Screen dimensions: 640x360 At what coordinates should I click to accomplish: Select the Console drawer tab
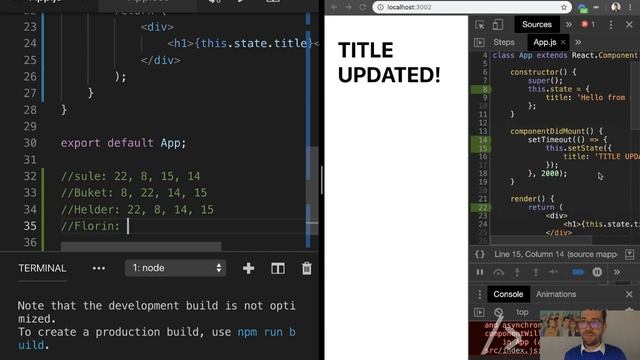coord(508,294)
